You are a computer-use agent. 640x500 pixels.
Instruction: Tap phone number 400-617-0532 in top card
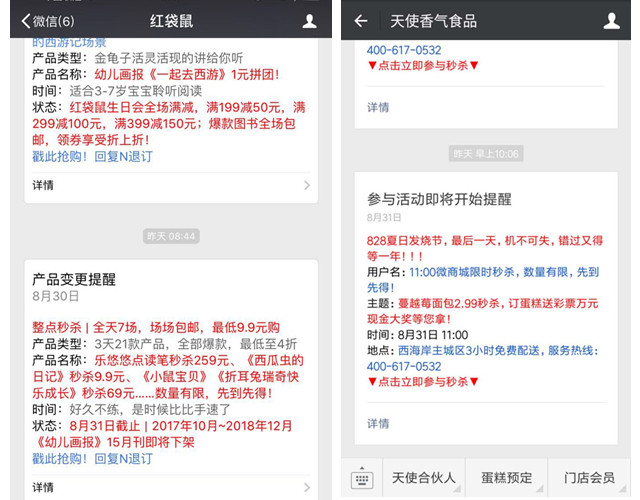[x=404, y=50]
